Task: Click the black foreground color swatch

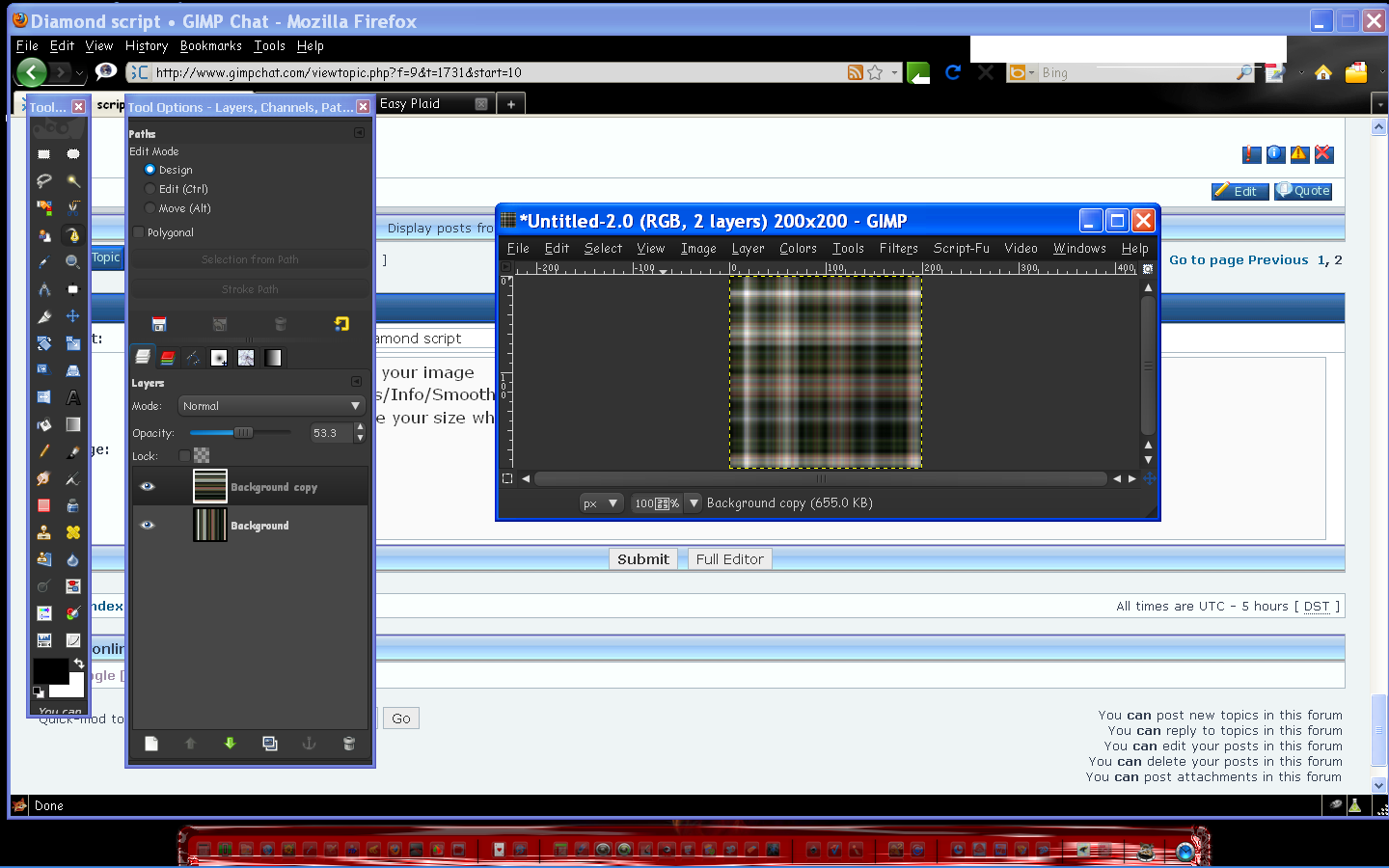Action: pyautogui.click(x=50, y=671)
